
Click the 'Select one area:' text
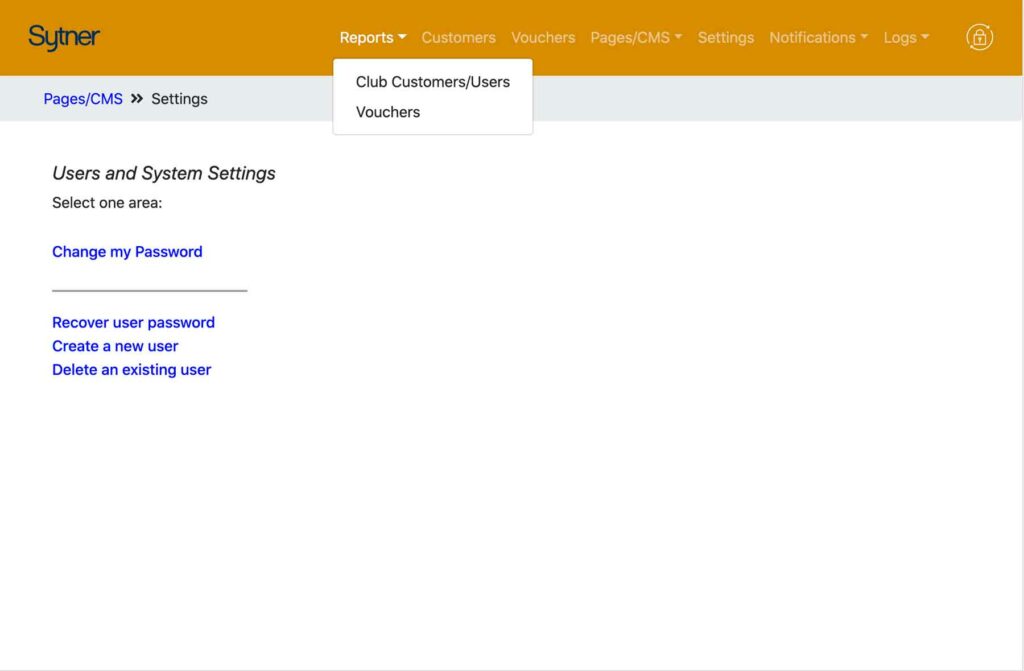tap(107, 203)
